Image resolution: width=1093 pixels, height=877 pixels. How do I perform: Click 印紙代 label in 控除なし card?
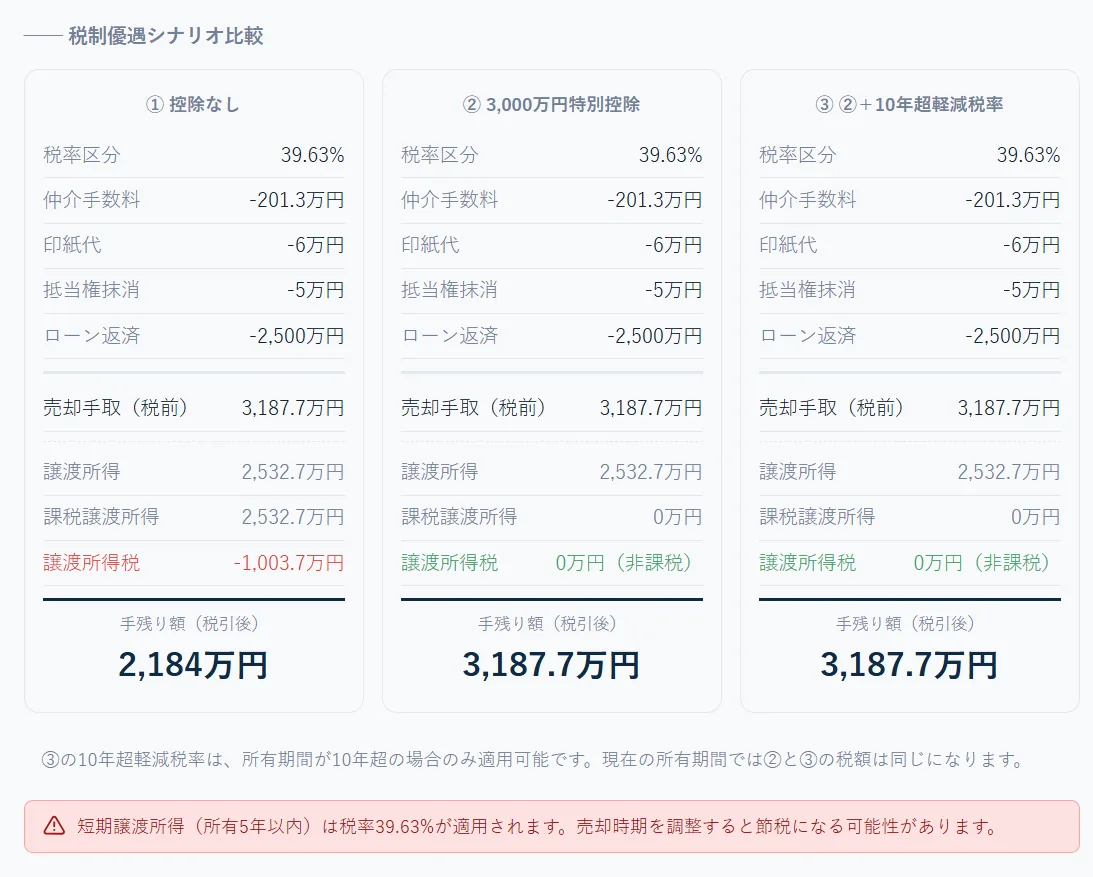click(72, 245)
